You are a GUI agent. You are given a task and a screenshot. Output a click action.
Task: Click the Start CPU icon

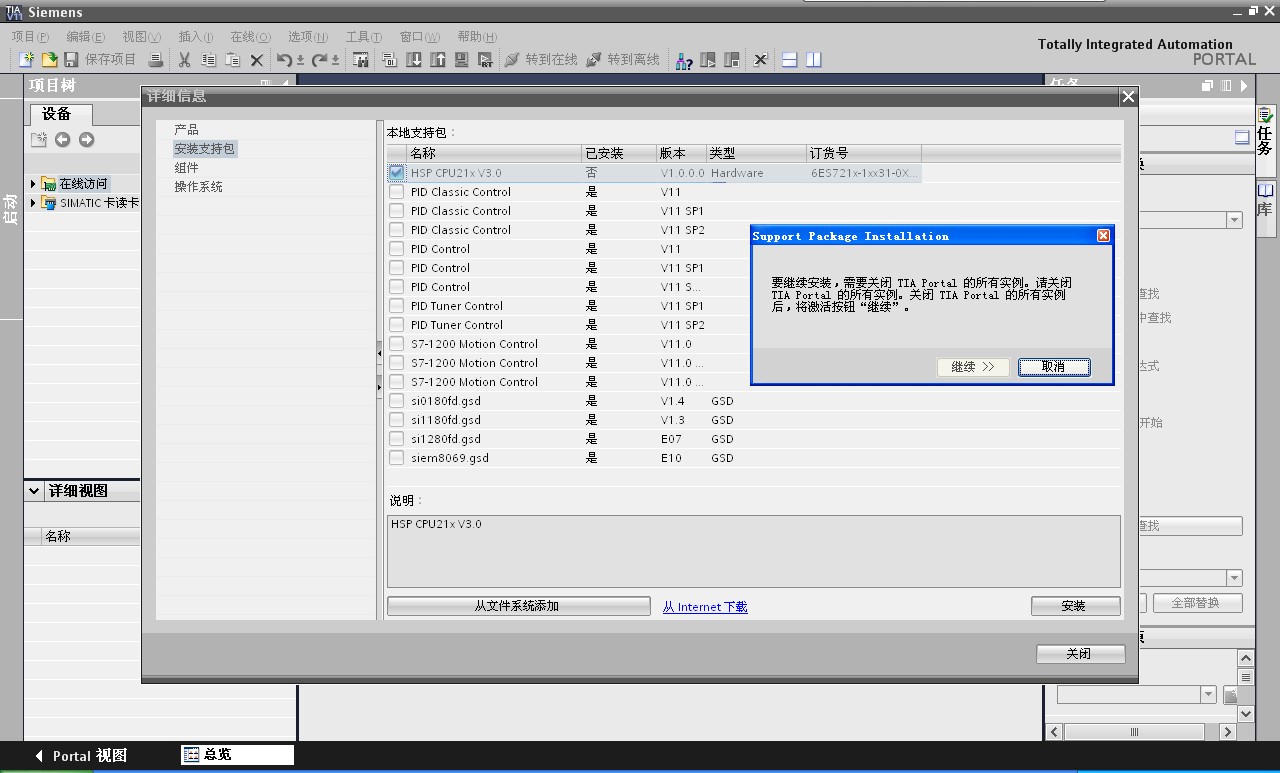click(x=708, y=60)
